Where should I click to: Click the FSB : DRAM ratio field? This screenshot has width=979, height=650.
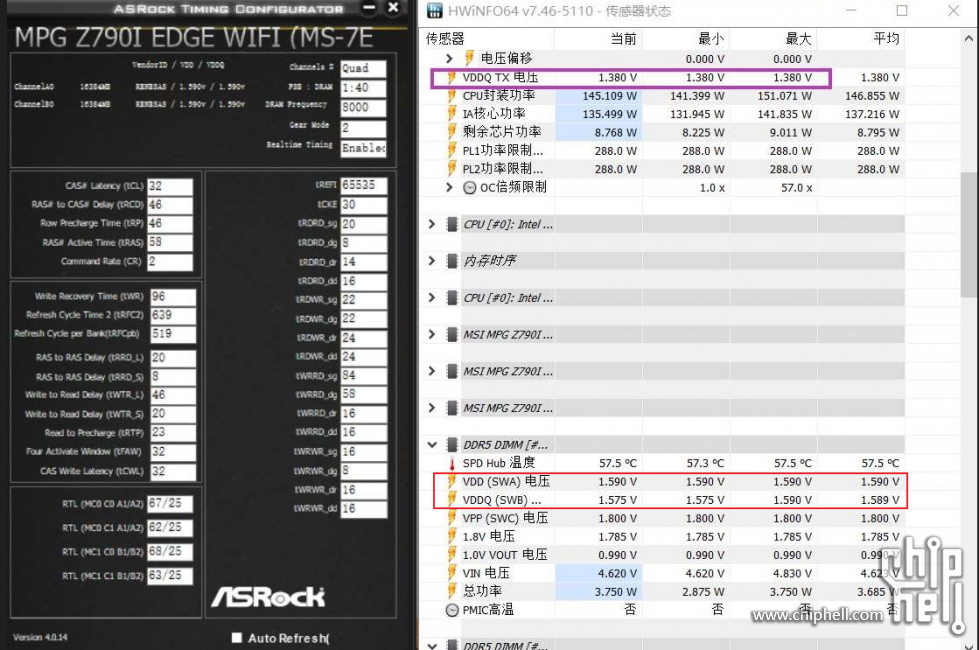coord(363,88)
